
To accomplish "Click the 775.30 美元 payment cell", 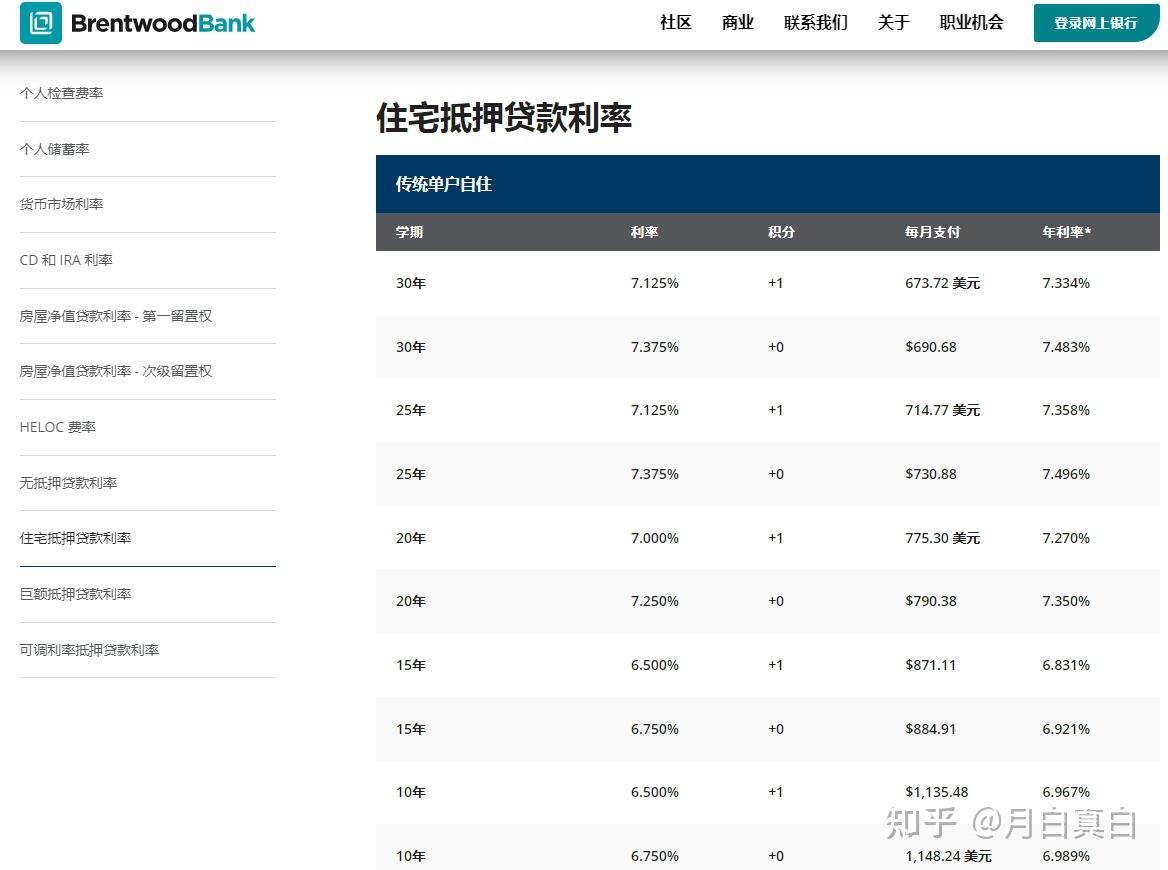I will click(942, 538).
